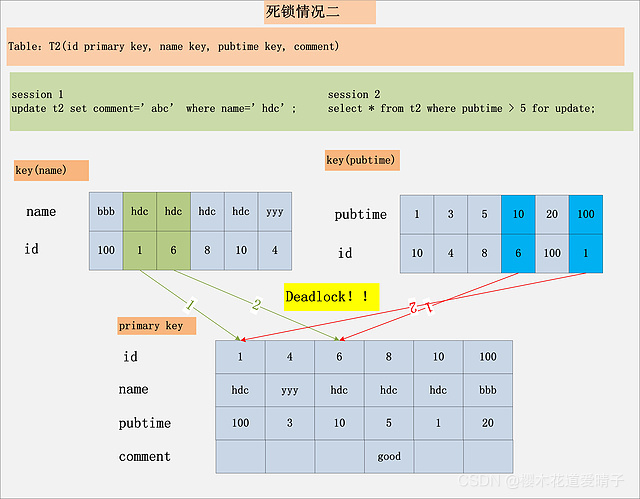Click the session 2 select statement
The image size is (640, 499).
click(461, 108)
